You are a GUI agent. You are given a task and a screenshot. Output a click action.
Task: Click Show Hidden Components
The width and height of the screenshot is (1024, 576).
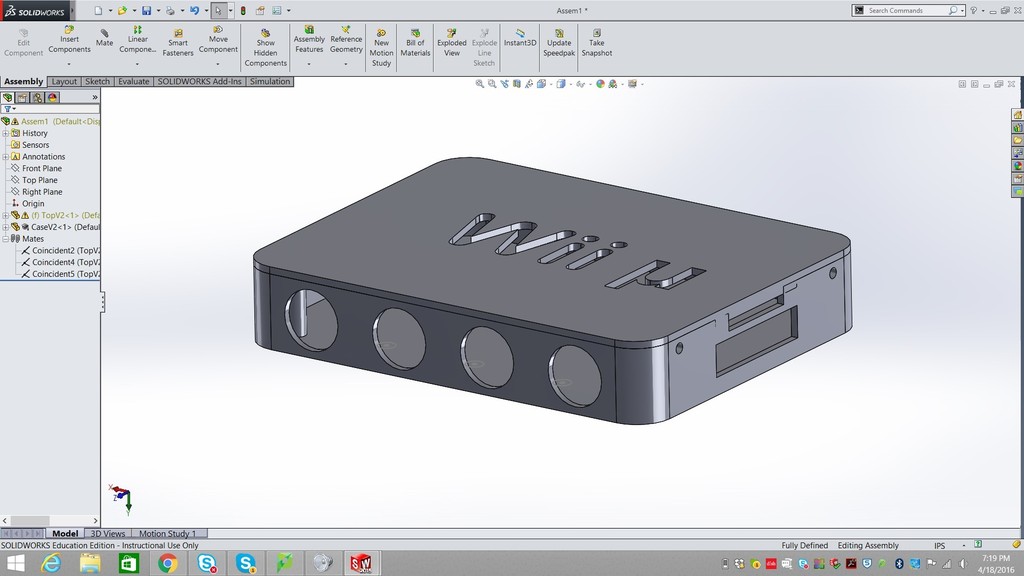pos(265,48)
